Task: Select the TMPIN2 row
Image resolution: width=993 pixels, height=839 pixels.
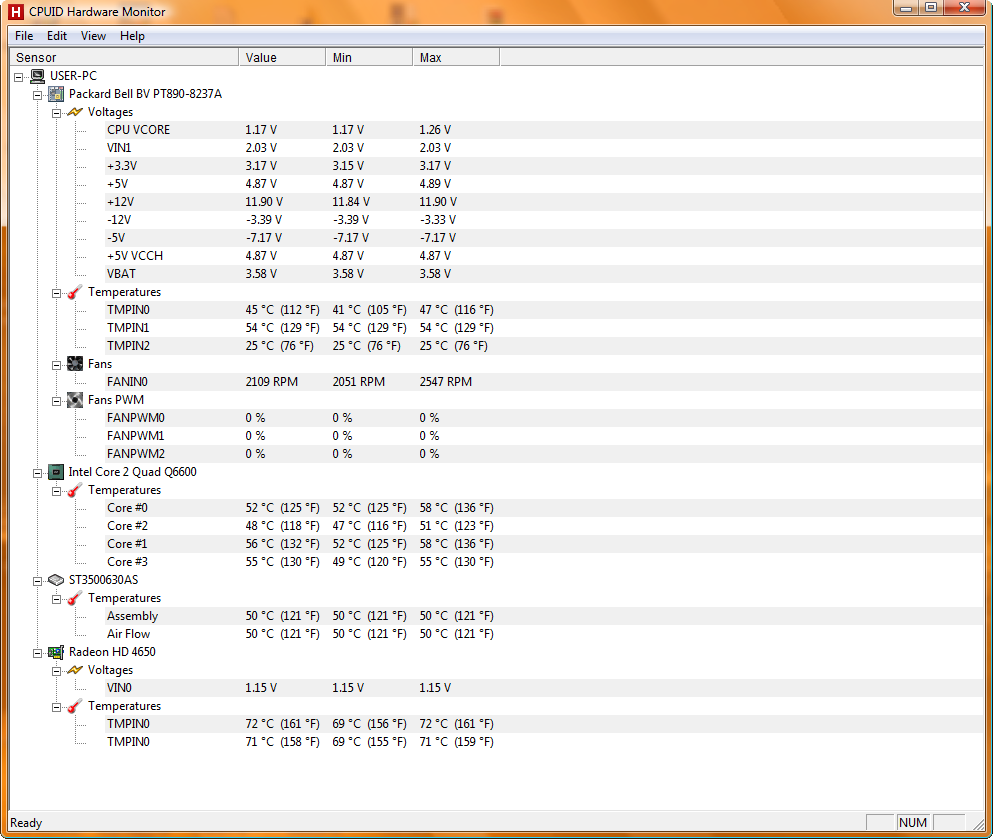Action: tap(544, 346)
